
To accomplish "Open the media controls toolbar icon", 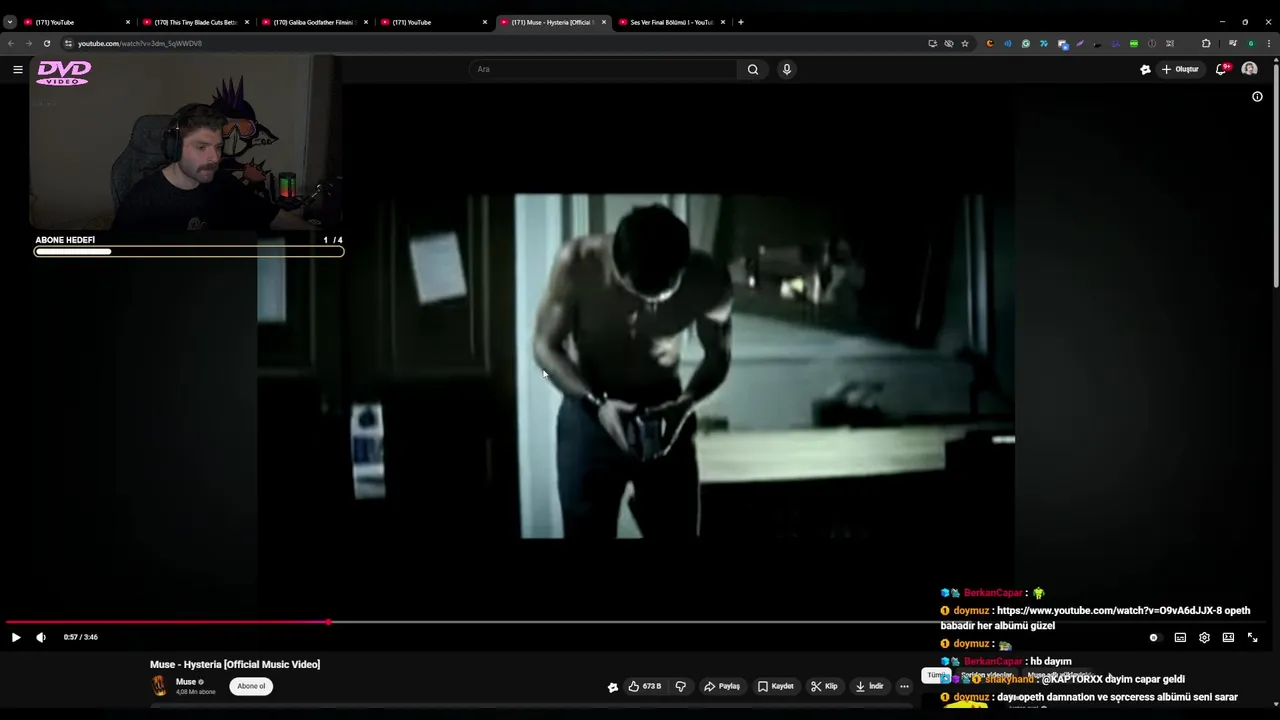I will point(1233,43).
